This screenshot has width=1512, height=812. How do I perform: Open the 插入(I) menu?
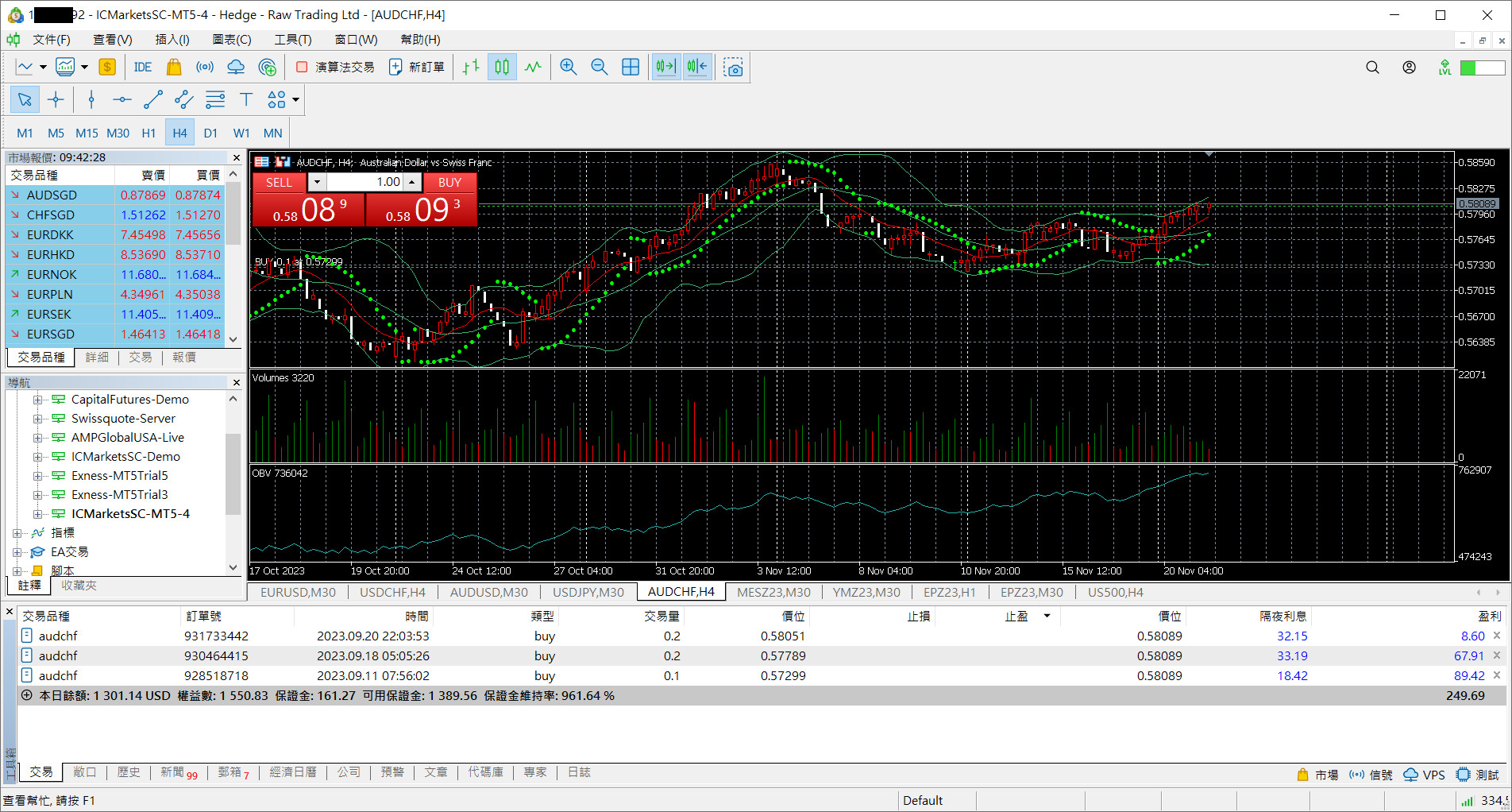pyautogui.click(x=172, y=40)
